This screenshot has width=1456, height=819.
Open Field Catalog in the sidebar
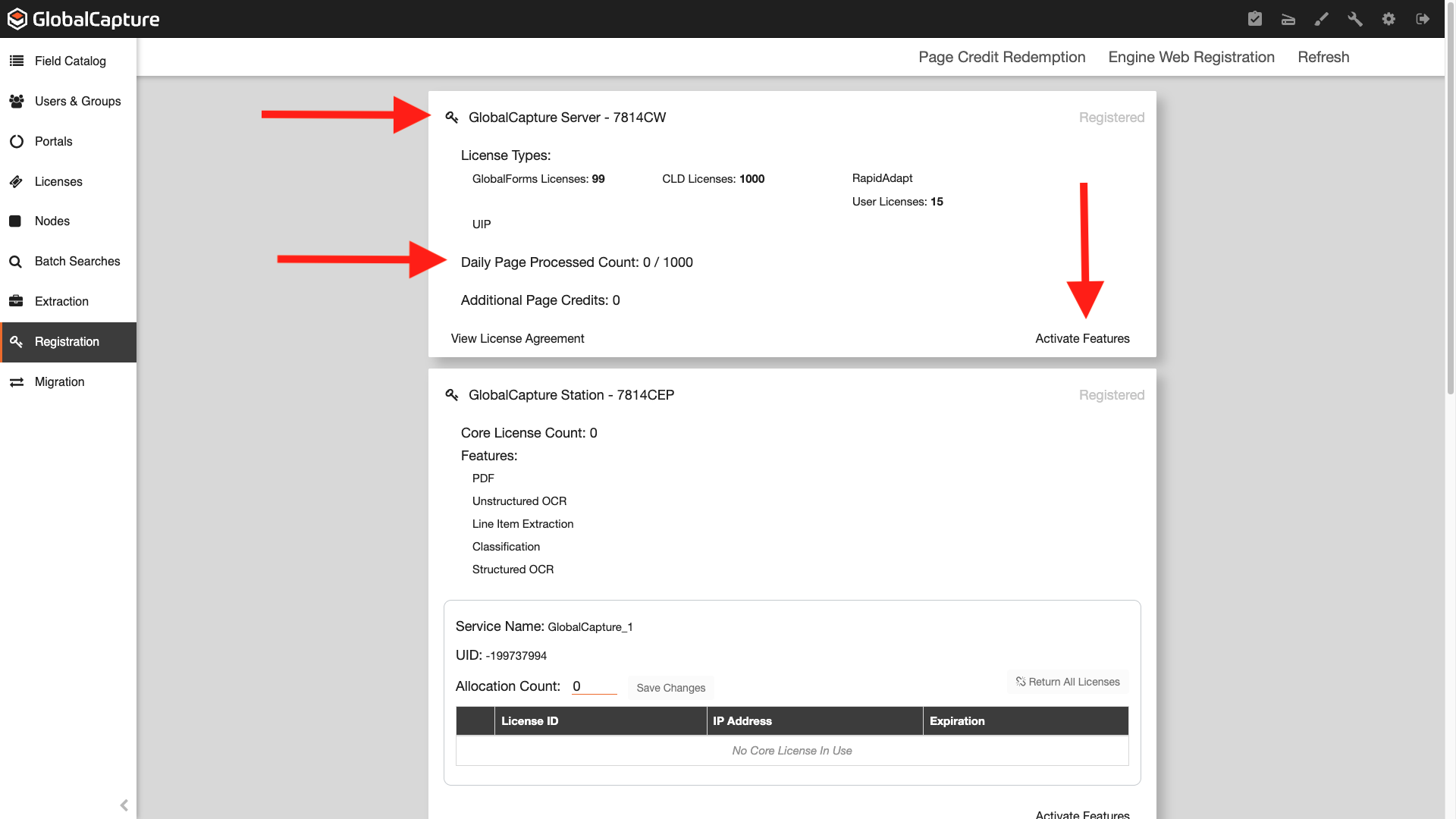point(70,61)
